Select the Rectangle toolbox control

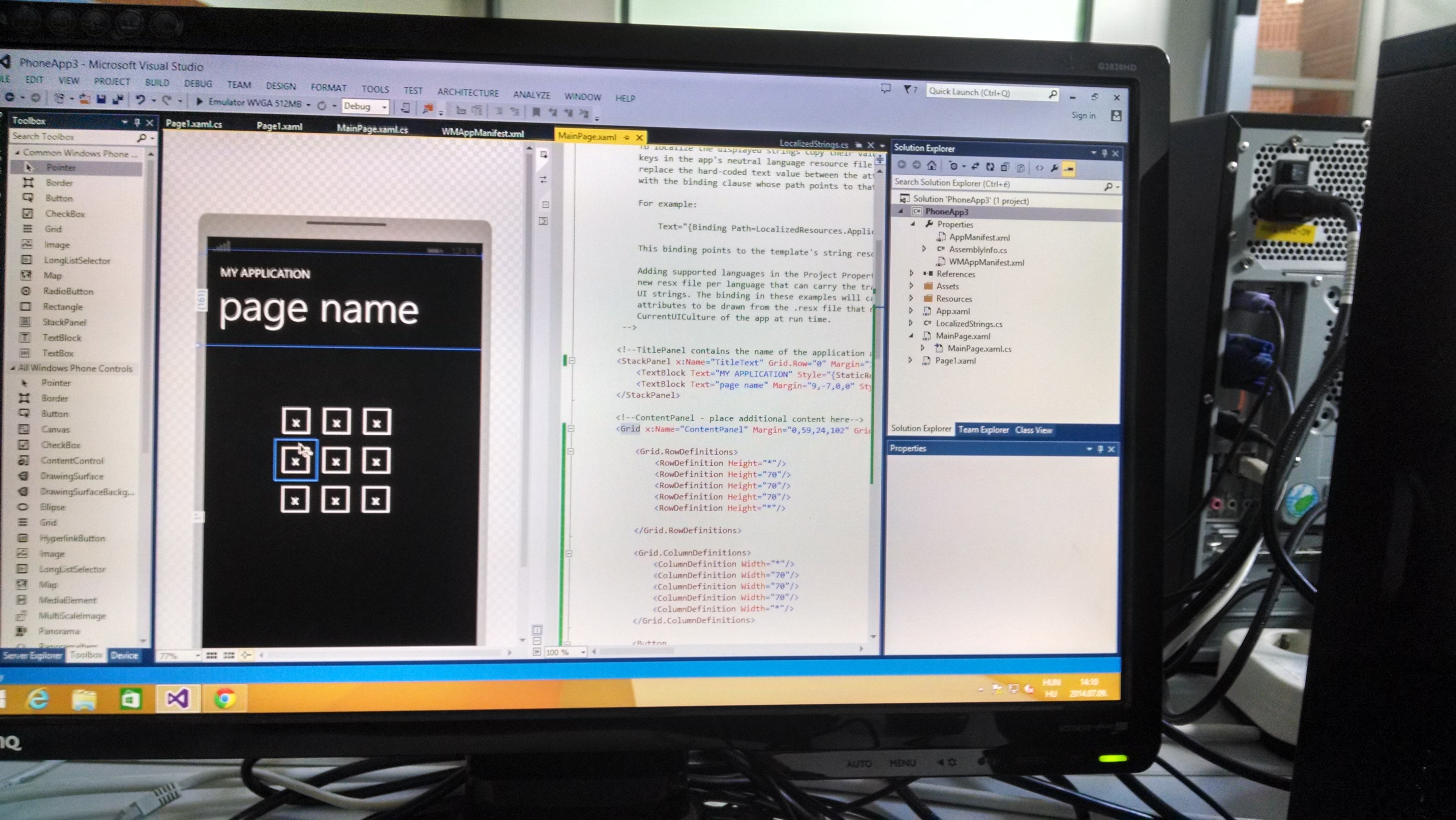(x=62, y=306)
